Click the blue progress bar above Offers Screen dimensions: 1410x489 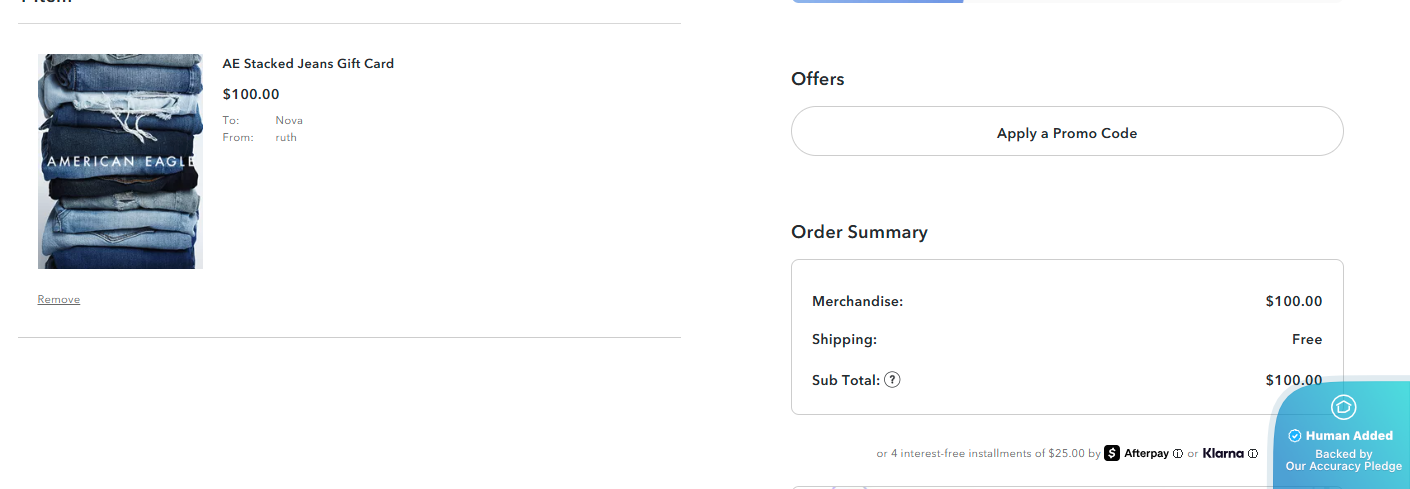tap(877, 1)
